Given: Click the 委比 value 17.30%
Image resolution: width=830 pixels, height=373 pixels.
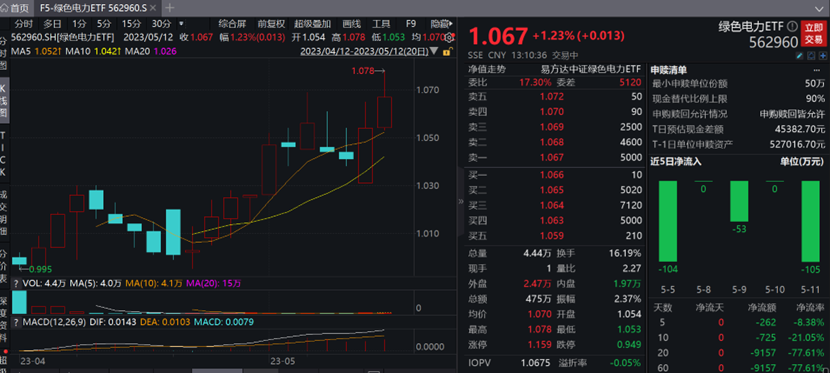Looking at the screenshot, I should point(535,83).
